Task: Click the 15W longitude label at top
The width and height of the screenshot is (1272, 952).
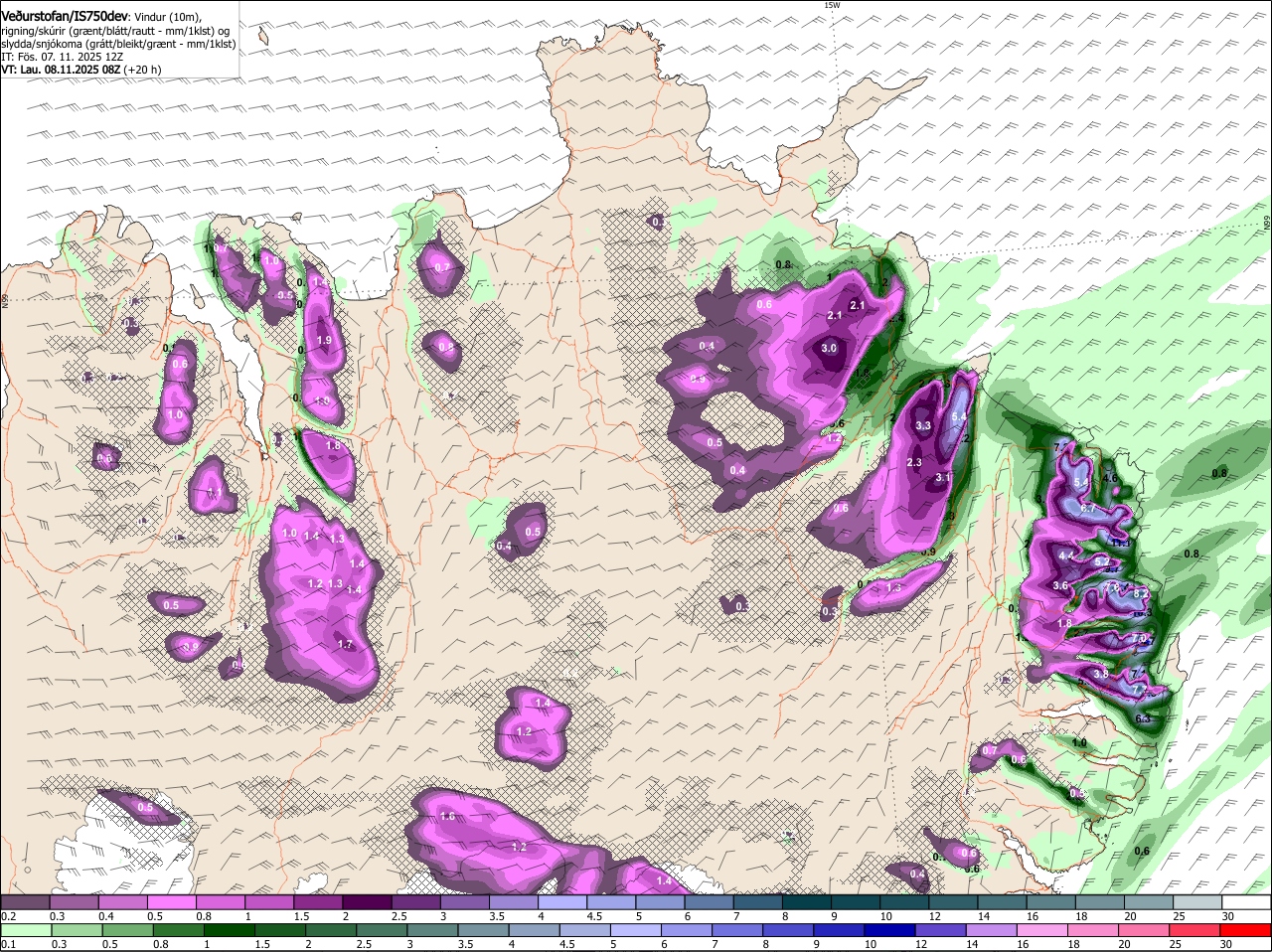Action: tap(832, 5)
